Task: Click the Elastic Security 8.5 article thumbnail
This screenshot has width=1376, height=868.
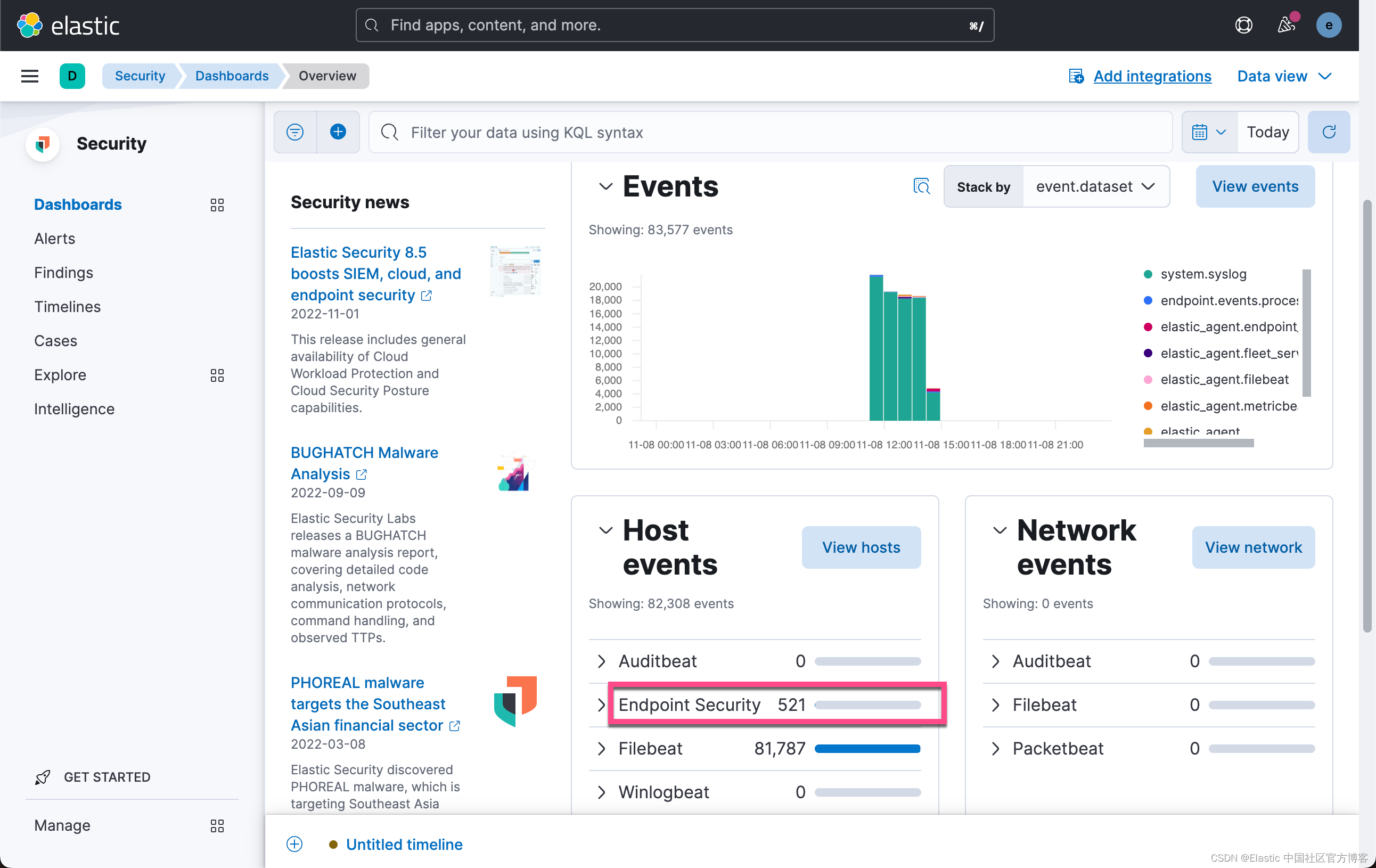Action: [x=515, y=271]
